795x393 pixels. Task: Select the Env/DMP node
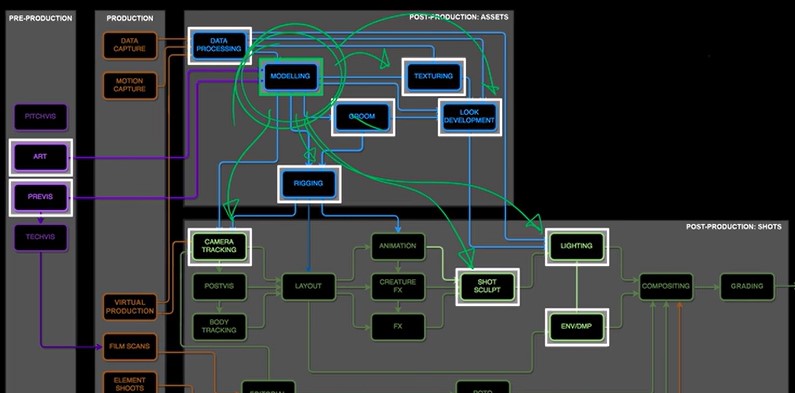tap(576, 327)
